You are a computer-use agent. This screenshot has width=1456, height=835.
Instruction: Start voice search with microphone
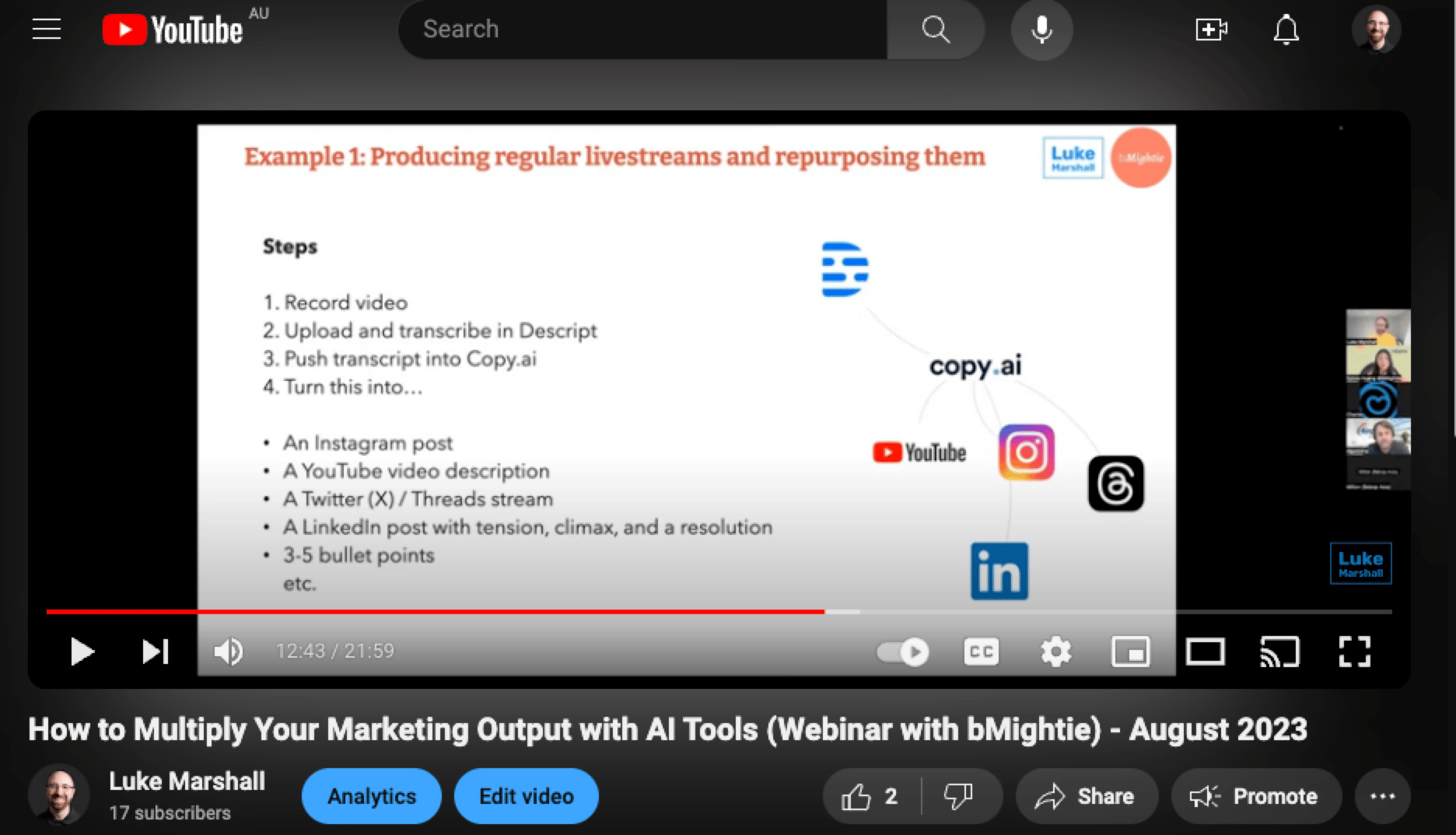click(x=1041, y=30)
